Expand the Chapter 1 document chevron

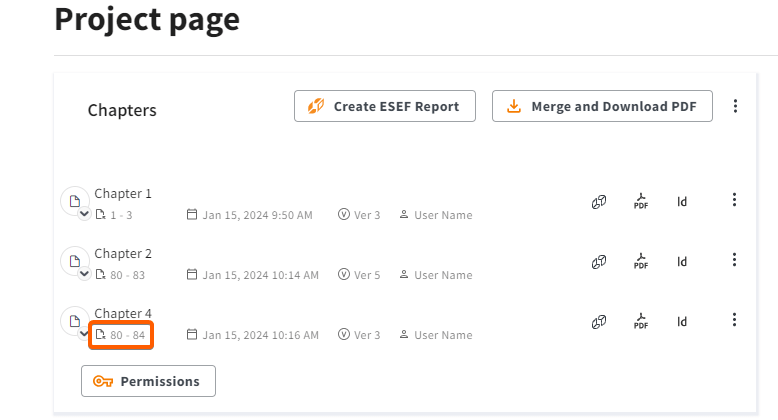[x=85, y=214]
